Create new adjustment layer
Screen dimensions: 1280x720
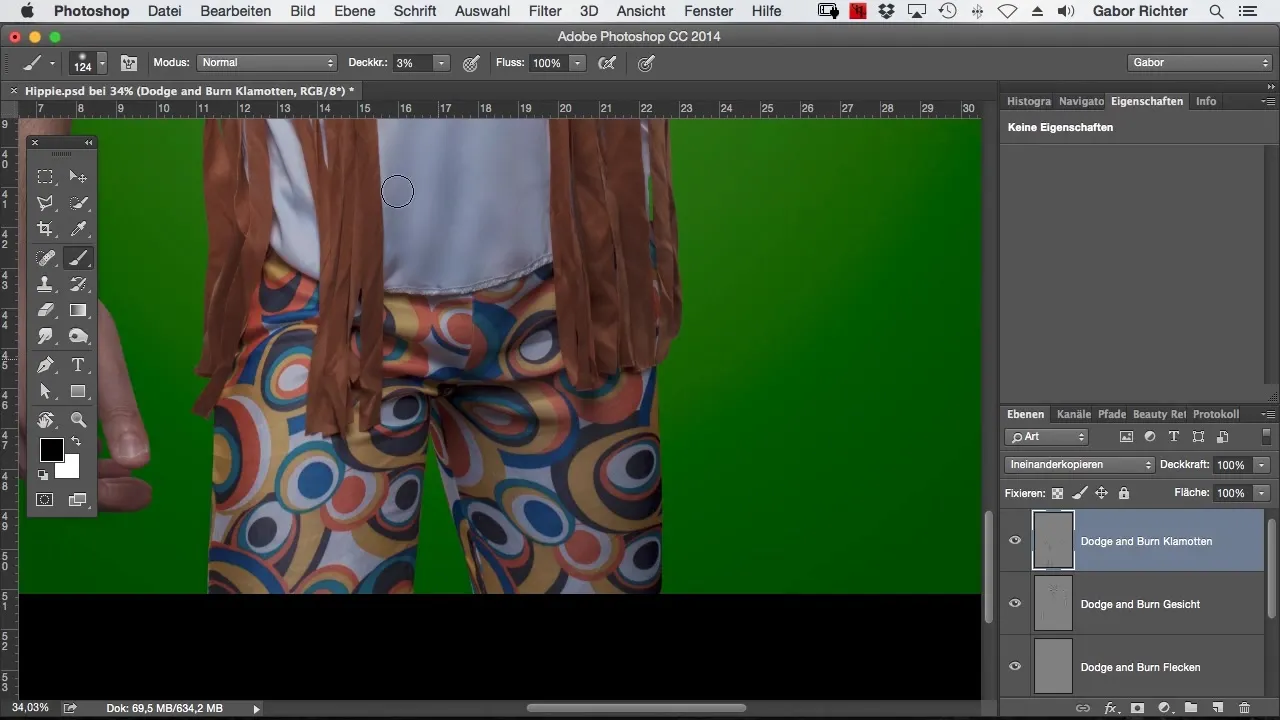coord(1164,708)
